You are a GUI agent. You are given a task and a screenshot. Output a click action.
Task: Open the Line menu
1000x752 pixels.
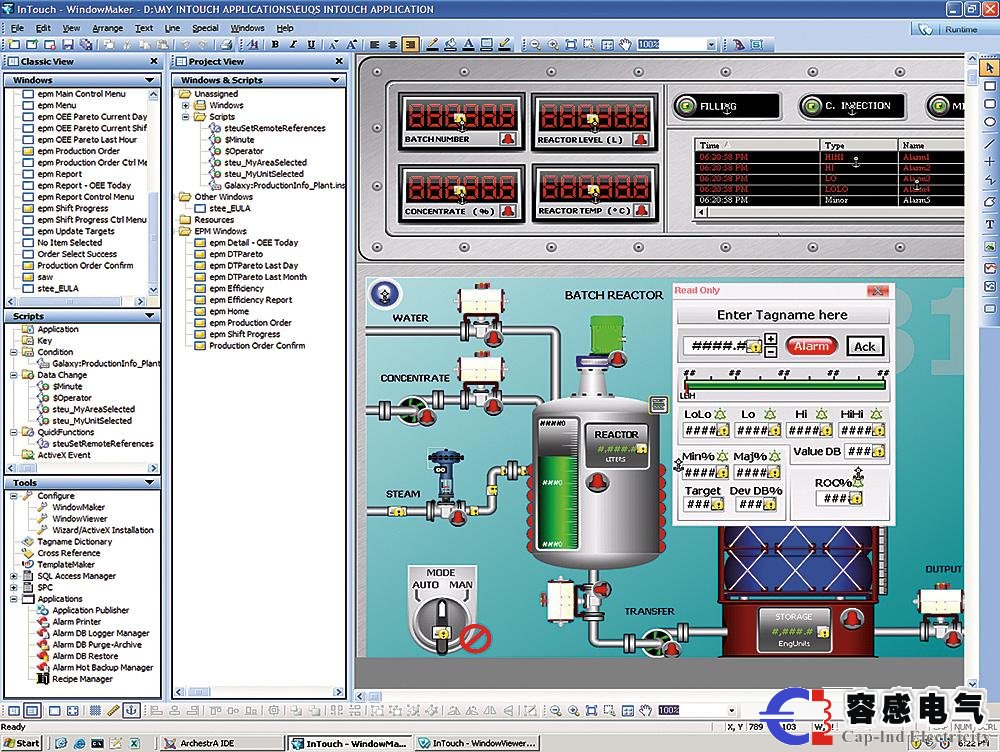click(172, 28)
